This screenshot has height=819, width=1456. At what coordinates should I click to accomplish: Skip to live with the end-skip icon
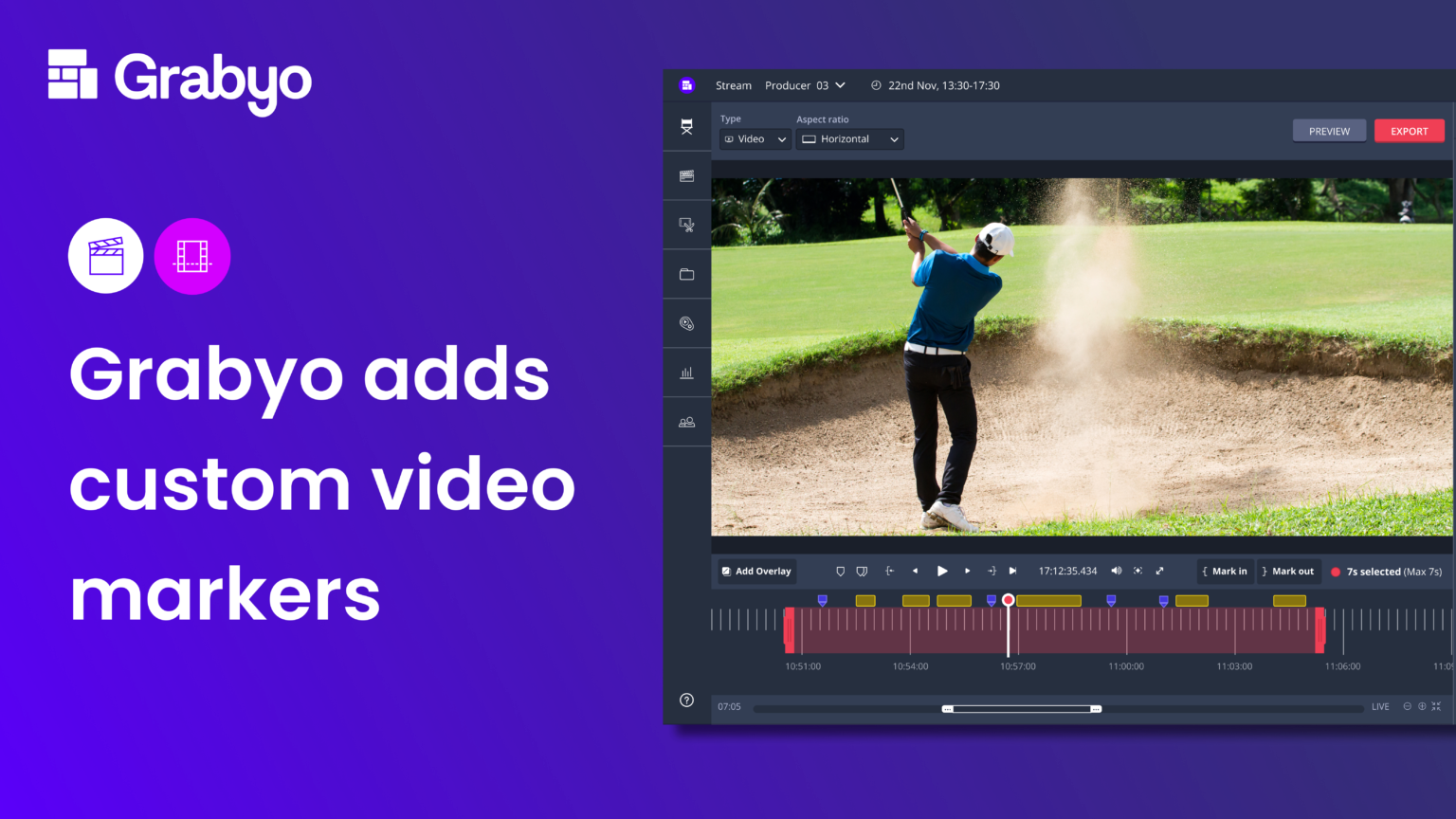pos(1013,571)
